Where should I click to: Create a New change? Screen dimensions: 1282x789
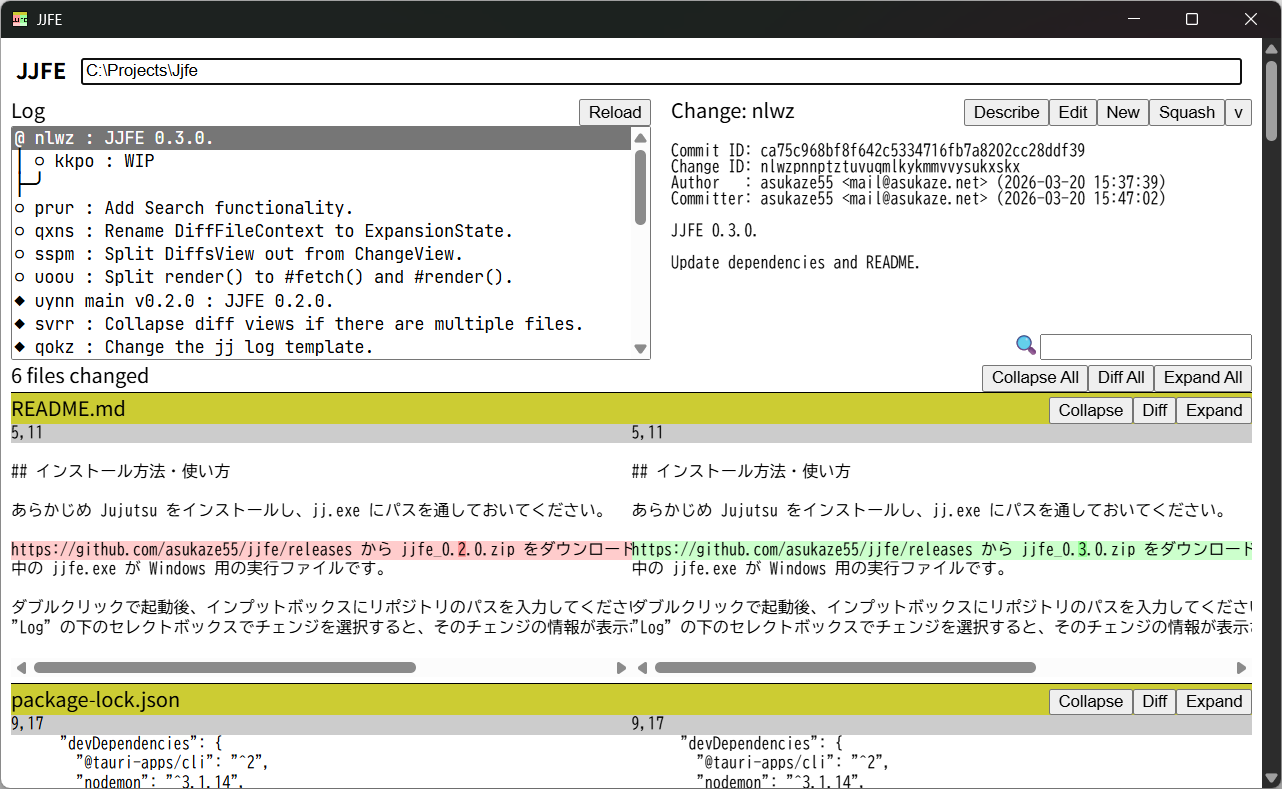point(1123,112)
